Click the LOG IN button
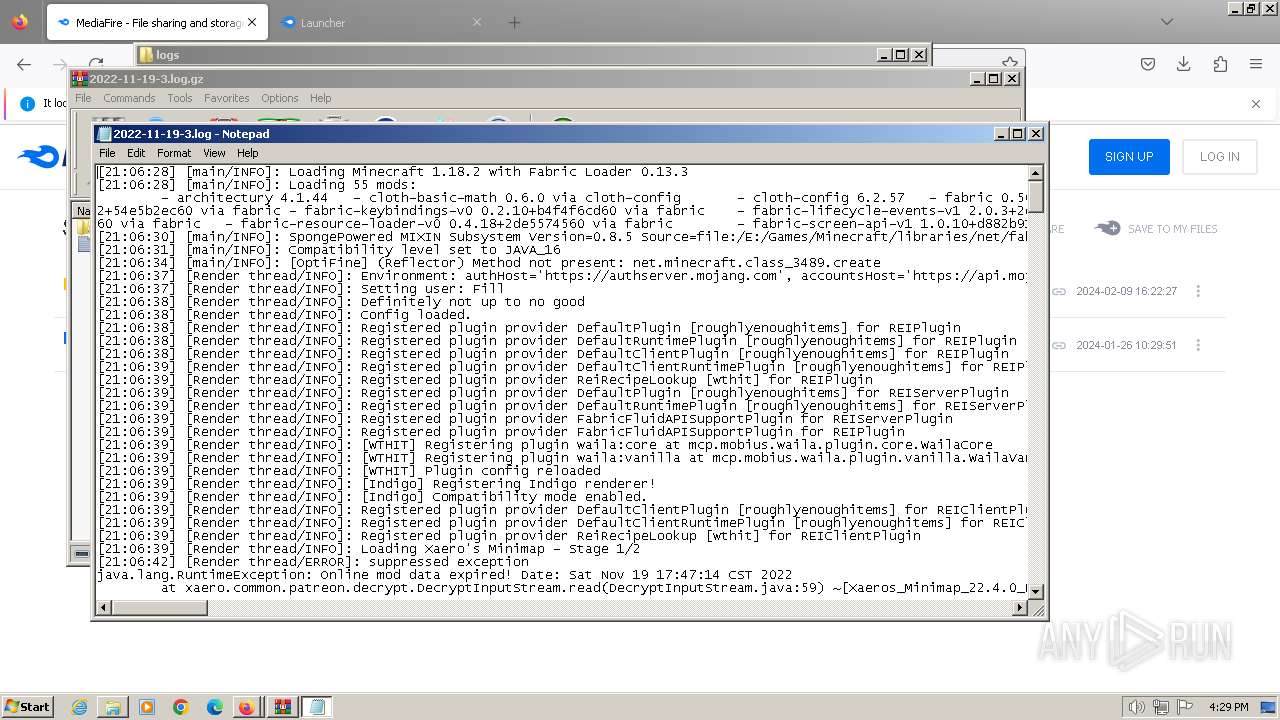This screenshot has width=1280, height=720. tap(1220, 157)
